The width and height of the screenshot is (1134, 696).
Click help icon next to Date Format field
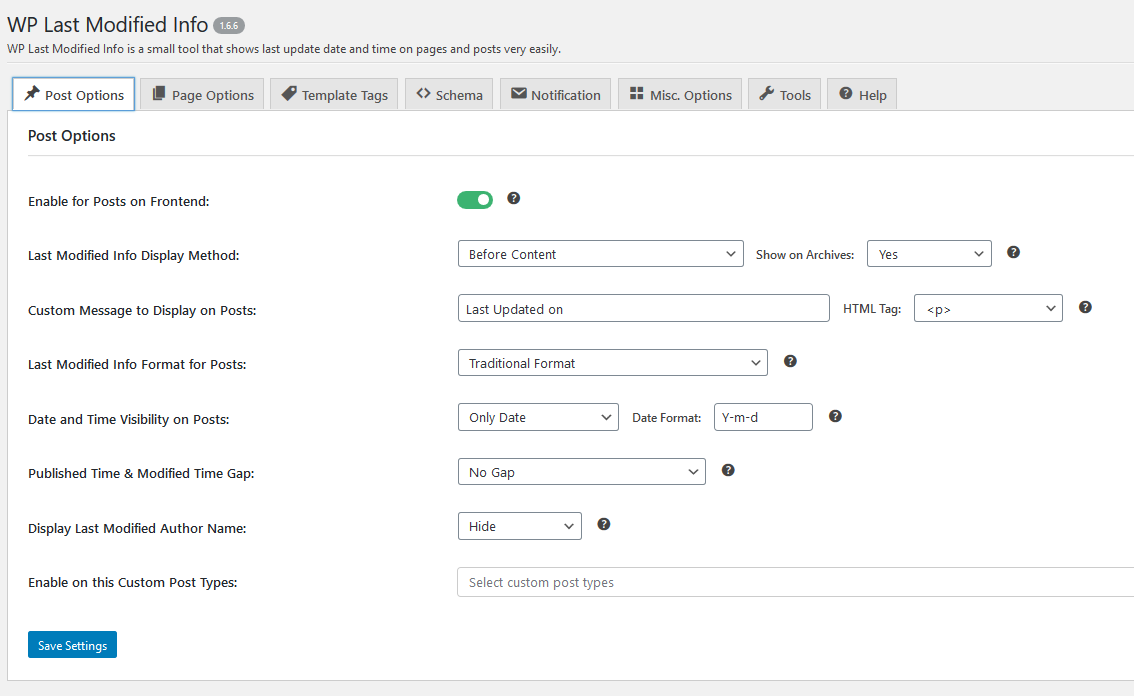tap(835, 416)
